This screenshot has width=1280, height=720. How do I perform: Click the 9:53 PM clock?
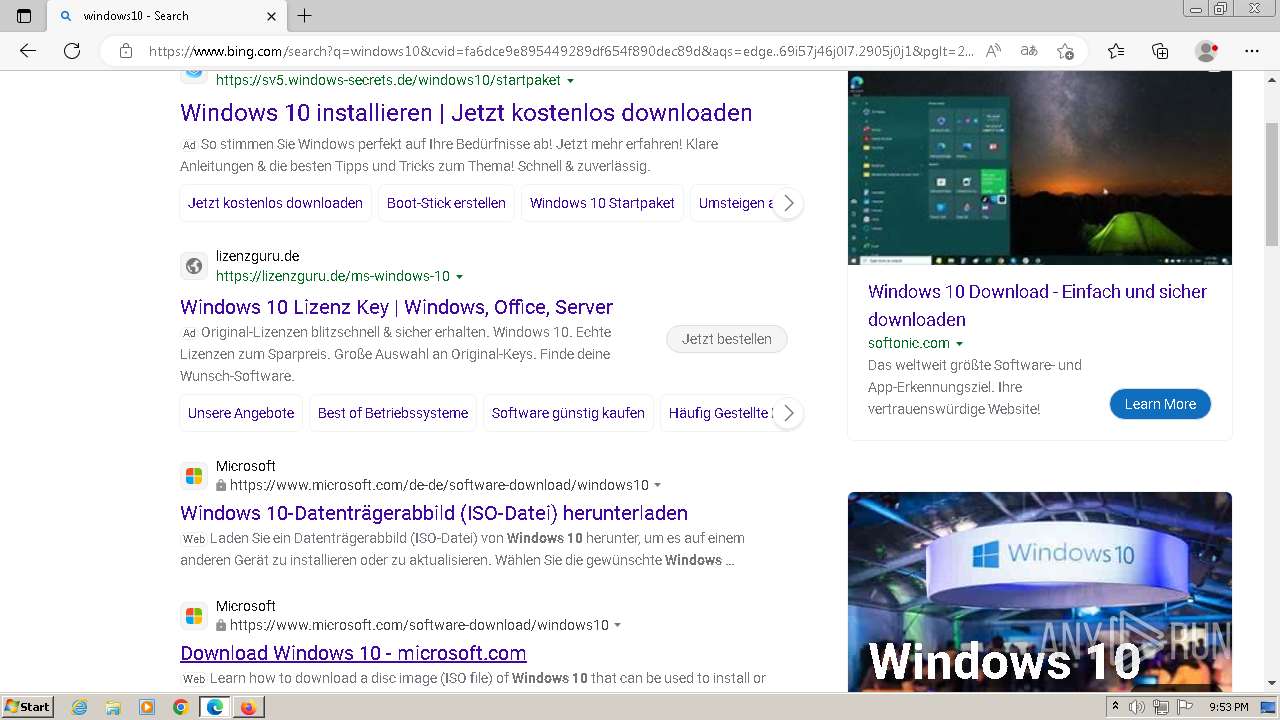1228,707
